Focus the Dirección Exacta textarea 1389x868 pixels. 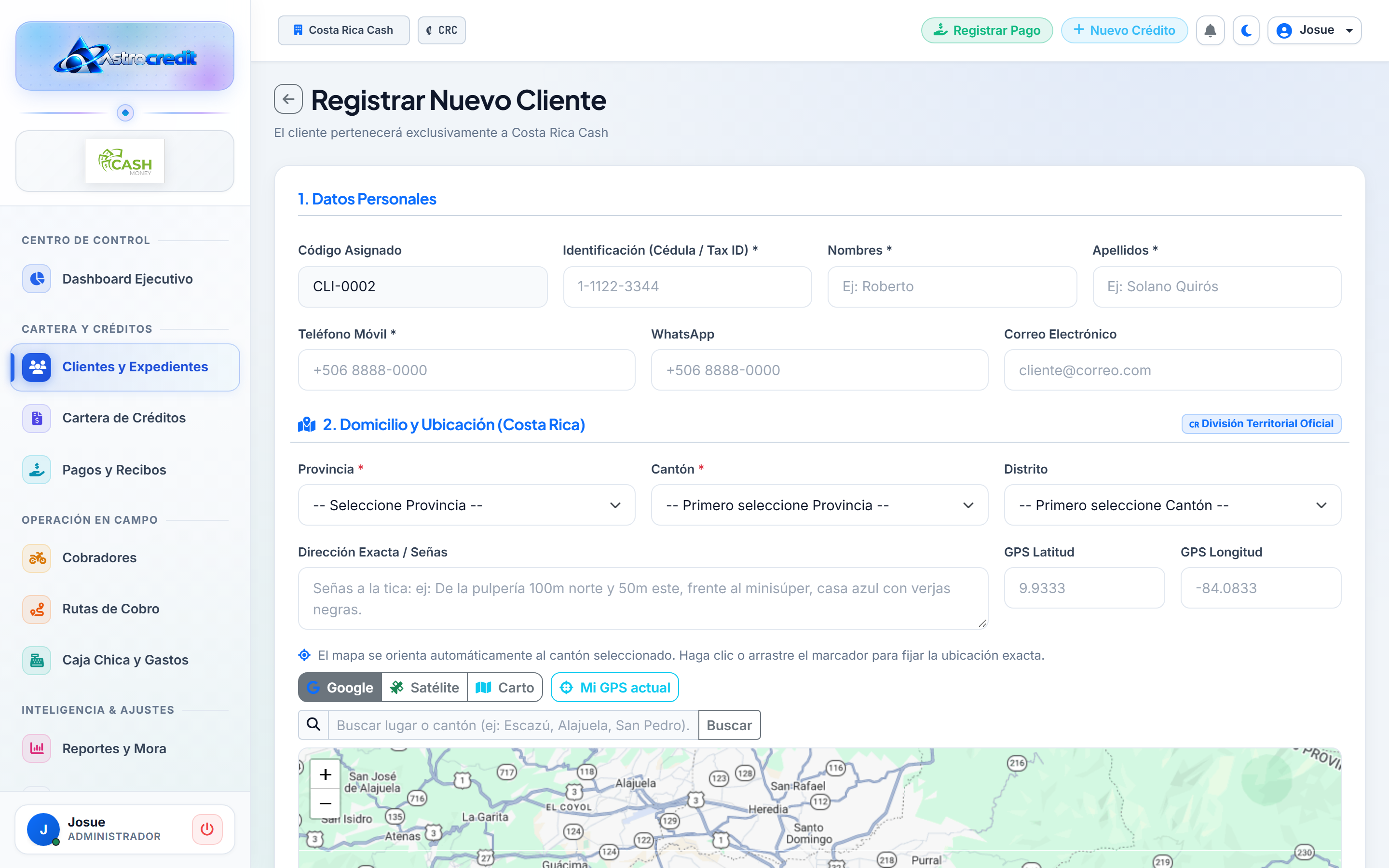643,598
